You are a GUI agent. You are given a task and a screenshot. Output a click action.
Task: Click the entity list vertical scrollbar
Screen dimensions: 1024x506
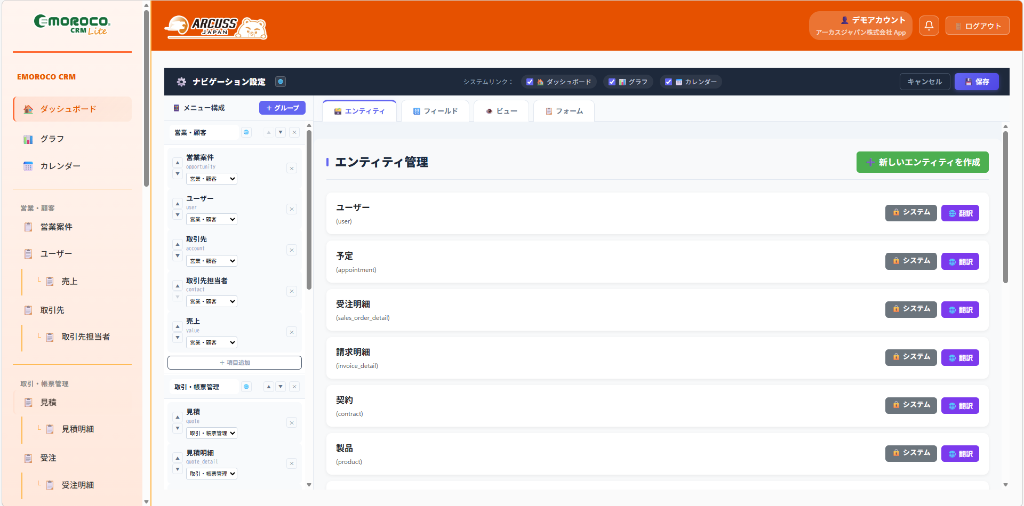(x=1006, y=206)
